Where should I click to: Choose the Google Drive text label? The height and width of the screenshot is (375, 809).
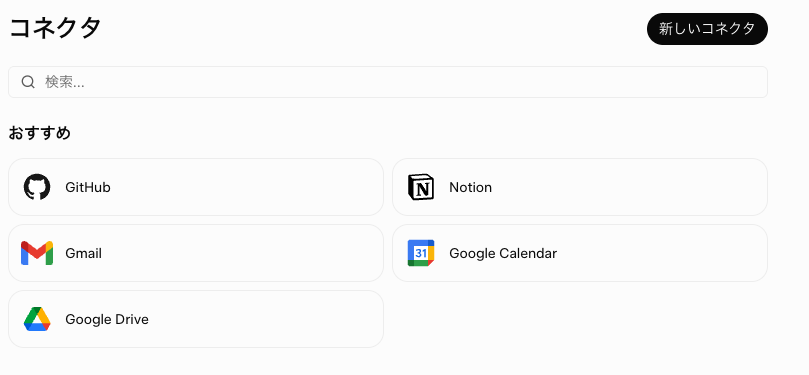pyautogui.click(x=107, y=319)
